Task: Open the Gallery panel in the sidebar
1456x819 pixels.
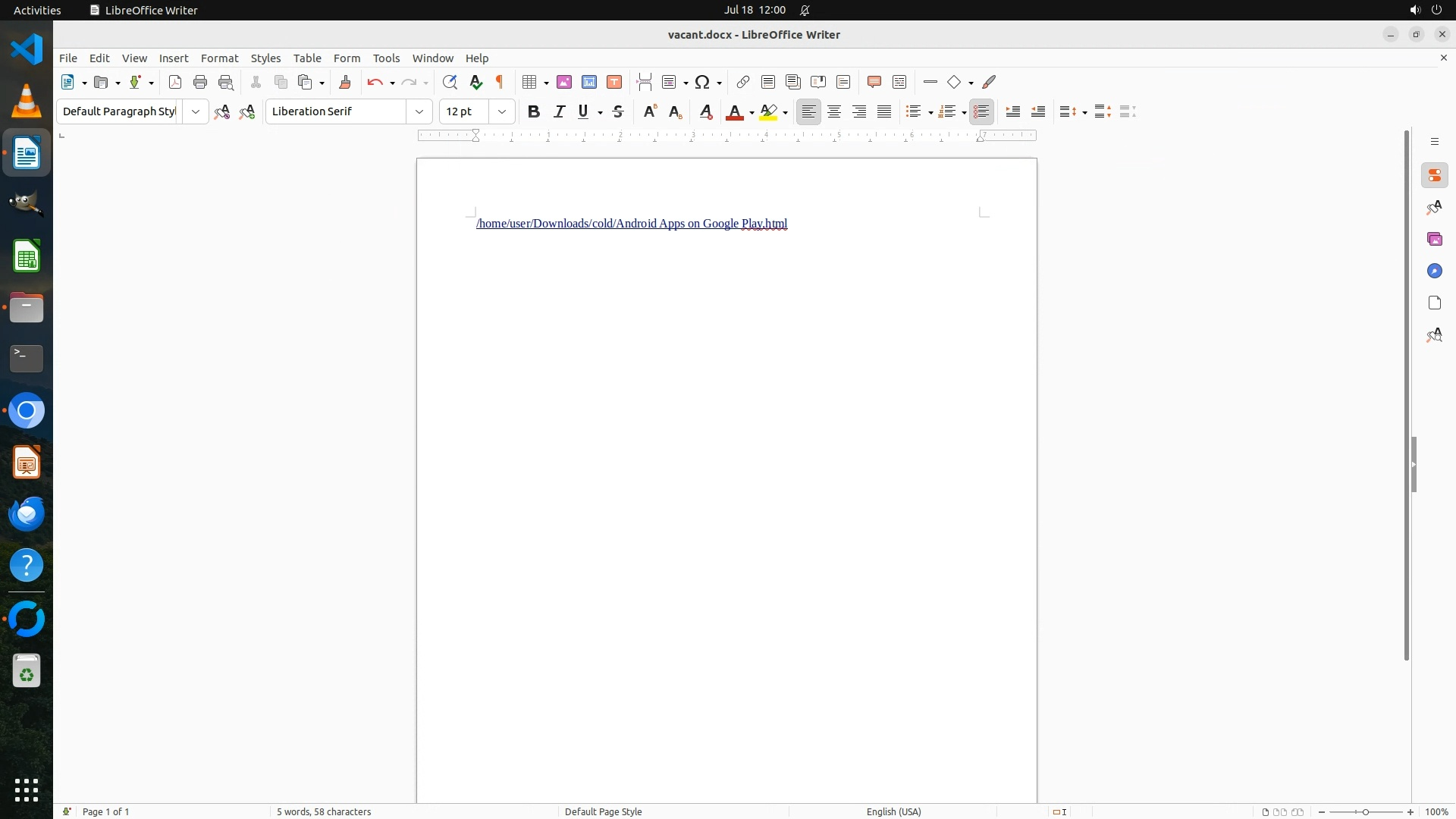Action: point(1434,239)
